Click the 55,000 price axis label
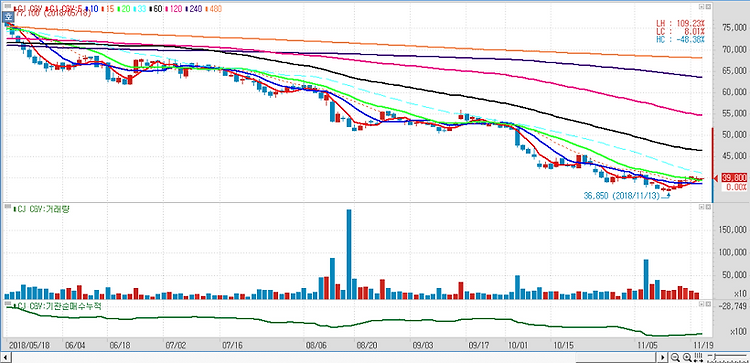Image resolution: width=750 pixels, height=363 pixels. click(734, 113)
